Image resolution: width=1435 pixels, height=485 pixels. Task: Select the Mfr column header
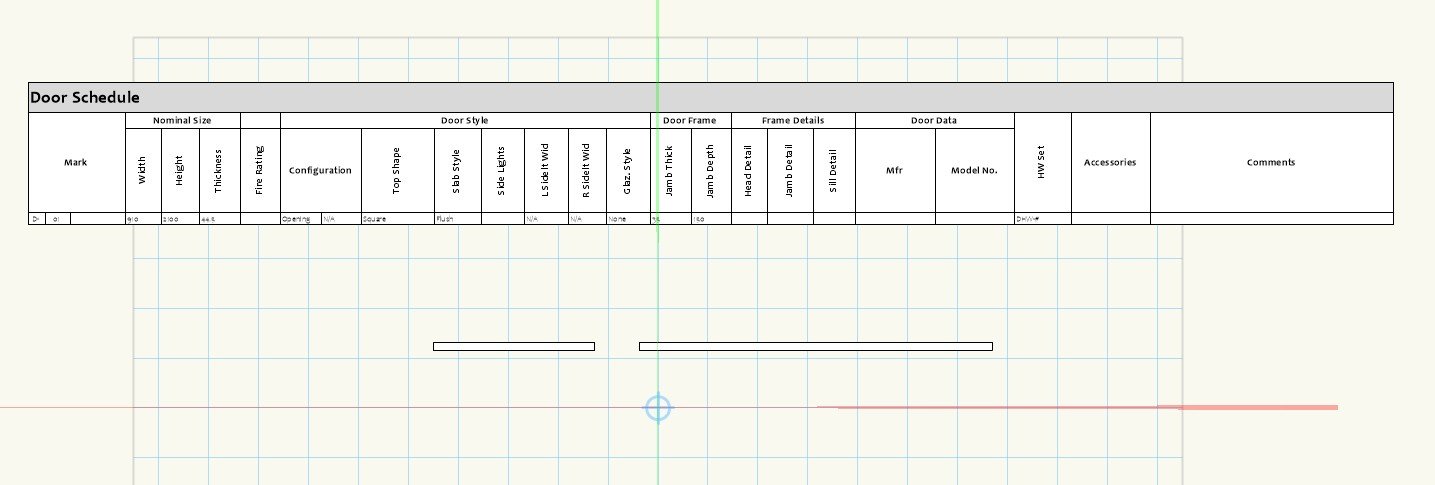pyautogui.click(x=894, y=170)
